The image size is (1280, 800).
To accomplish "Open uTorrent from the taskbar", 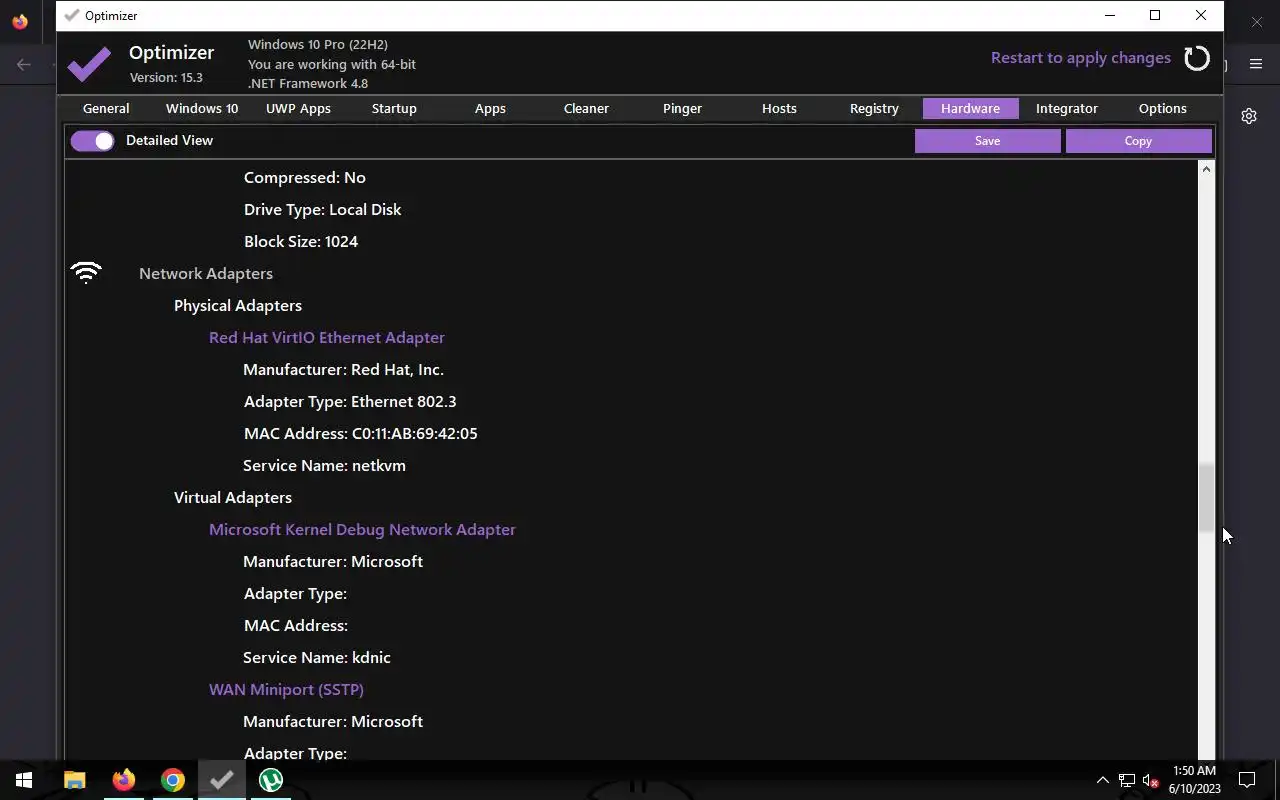I will (271, 780).
